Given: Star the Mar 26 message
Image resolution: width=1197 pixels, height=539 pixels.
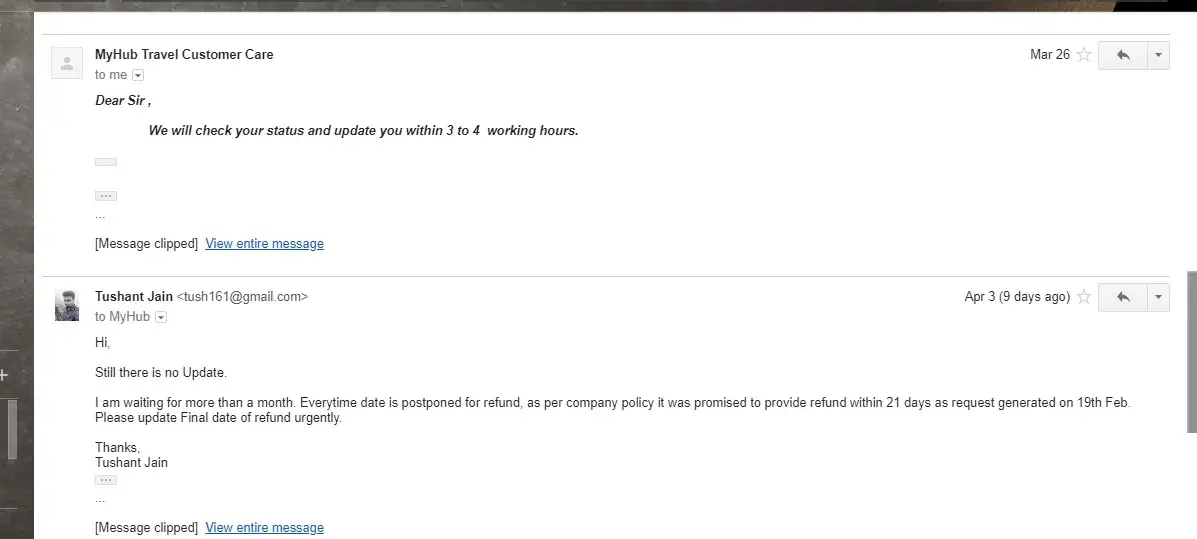Looking at the screenshot, I should [1084, 55].
